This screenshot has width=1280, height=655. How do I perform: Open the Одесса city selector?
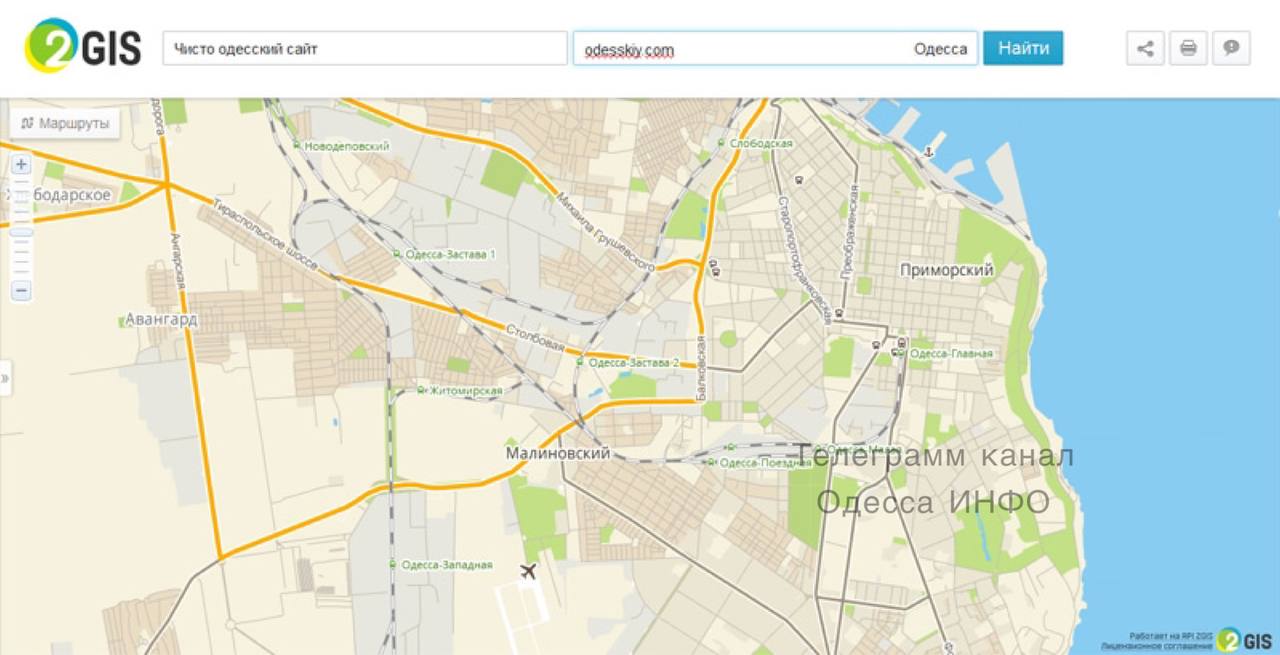point(940,49)
